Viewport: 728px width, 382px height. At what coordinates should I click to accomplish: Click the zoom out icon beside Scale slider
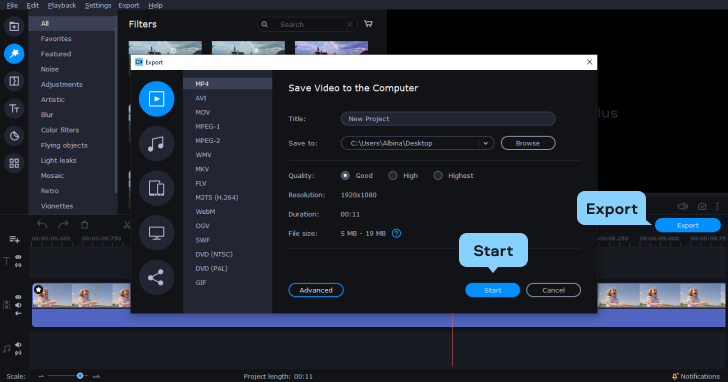pyautogui.click(x=41, y=376)
